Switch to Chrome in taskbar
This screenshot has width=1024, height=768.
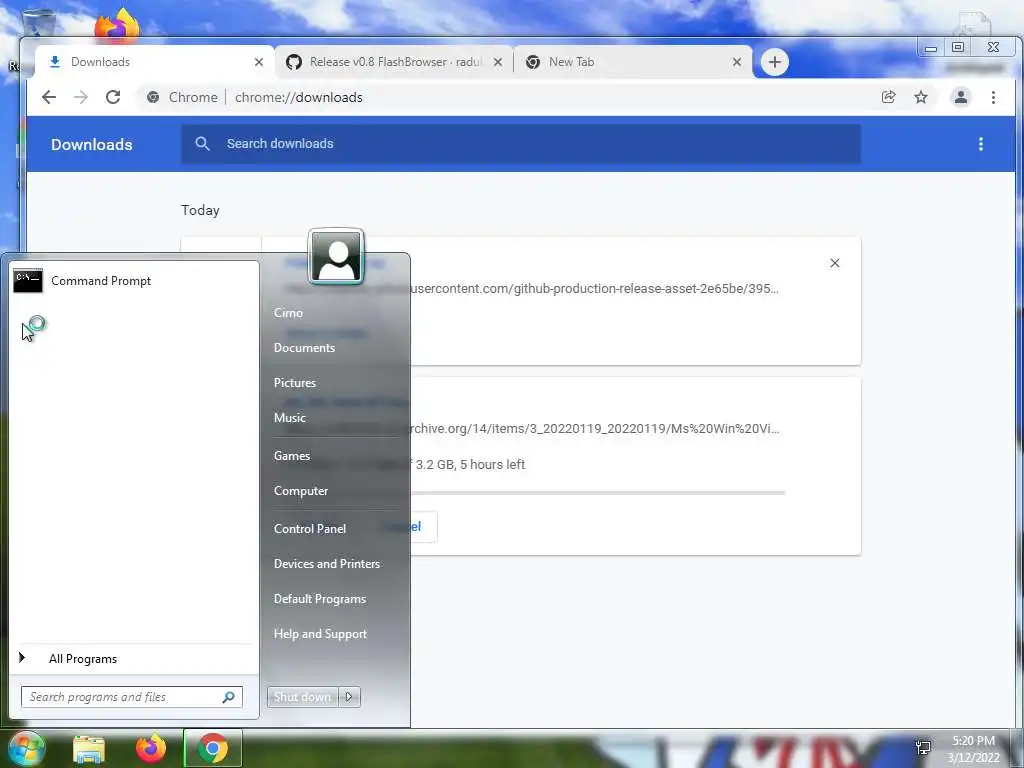click(212, 748)
